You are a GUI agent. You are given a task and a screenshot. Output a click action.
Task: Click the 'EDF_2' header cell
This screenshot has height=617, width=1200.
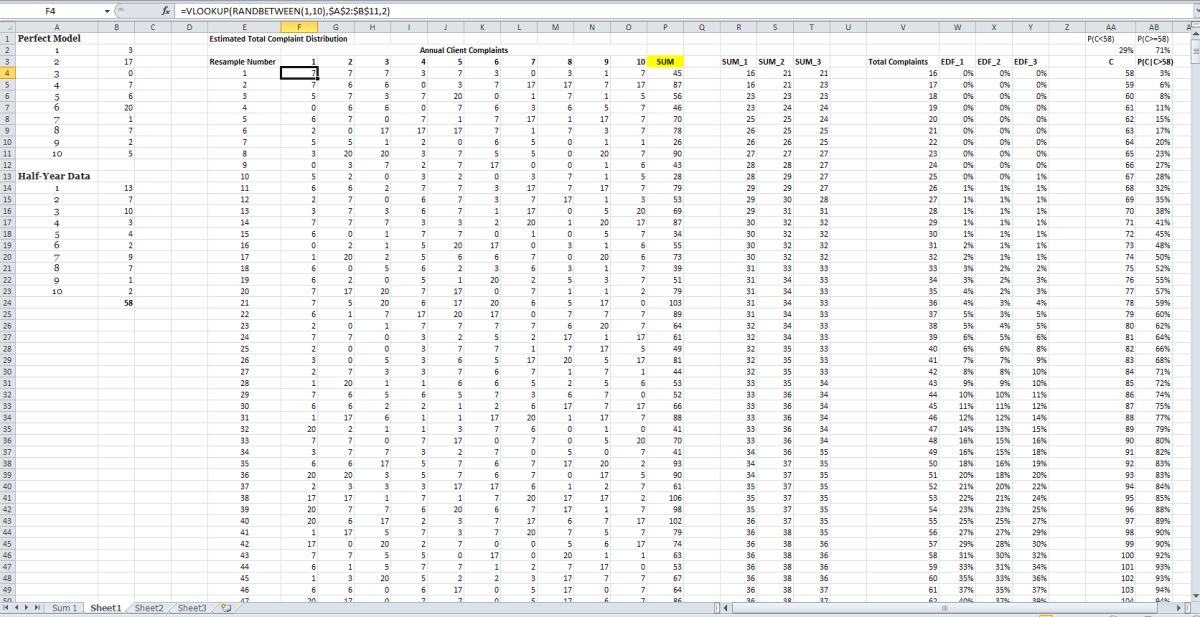994,61
